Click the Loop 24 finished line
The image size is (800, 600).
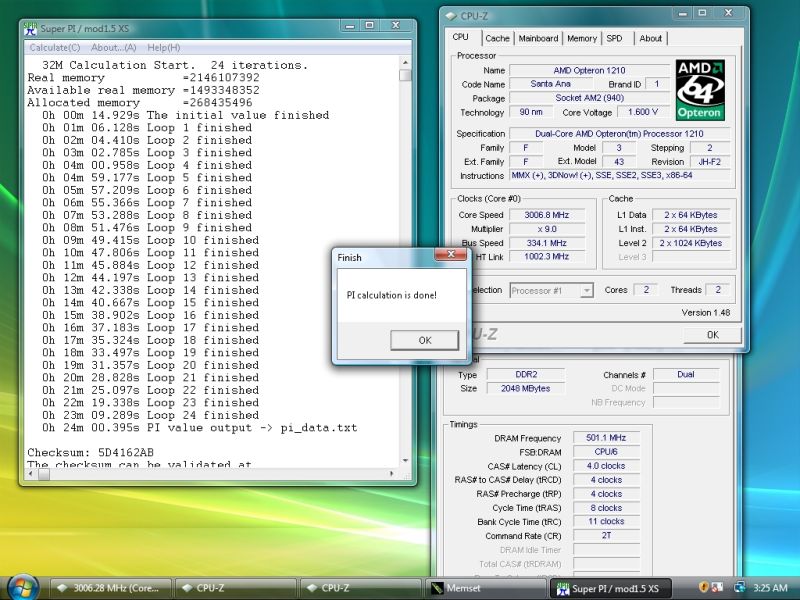pos(150,415)
